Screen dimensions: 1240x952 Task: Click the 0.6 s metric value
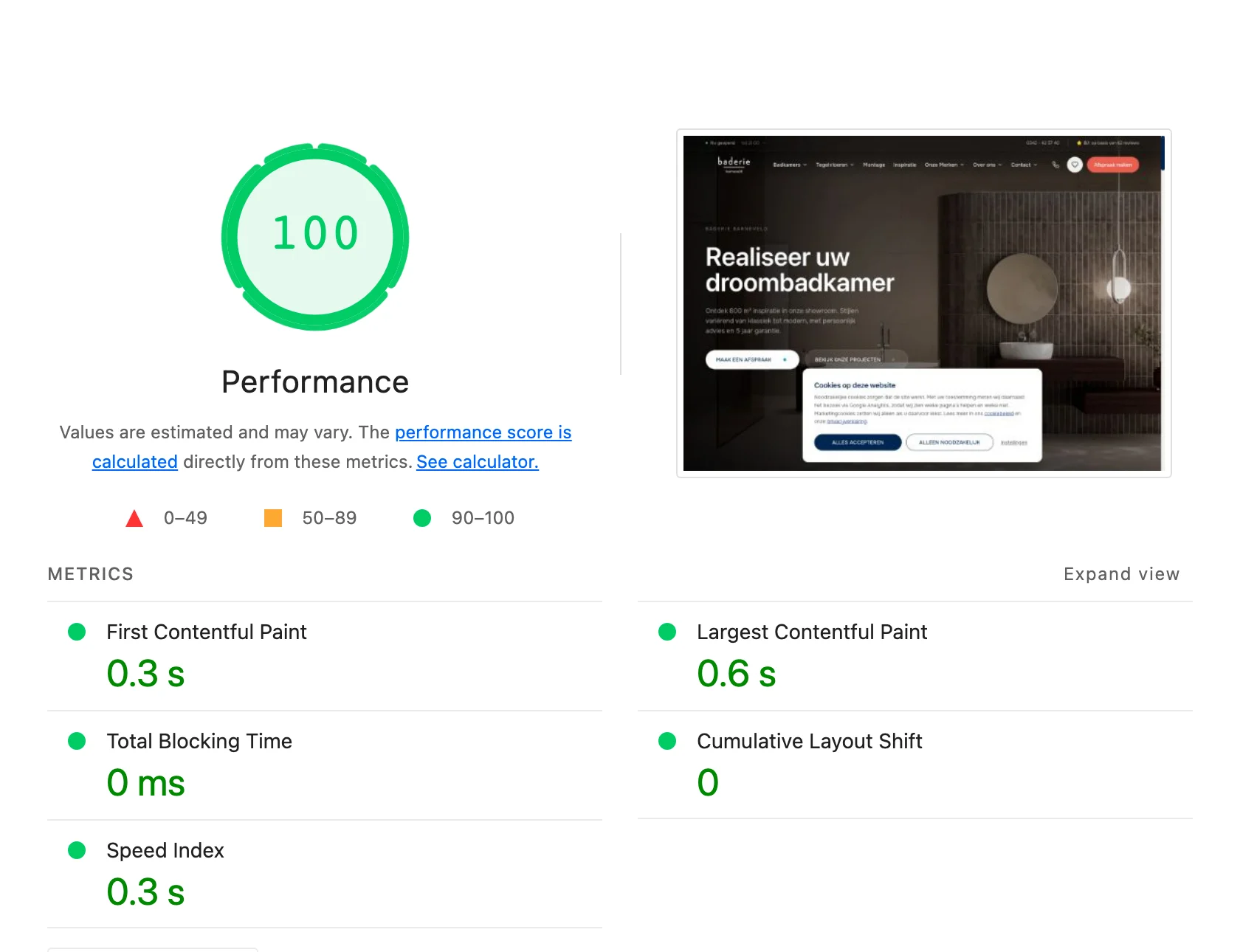point(737,674)
